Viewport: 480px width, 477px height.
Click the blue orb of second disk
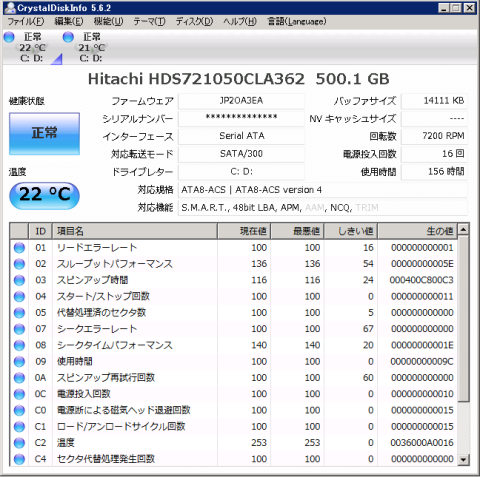click(68, 37)
